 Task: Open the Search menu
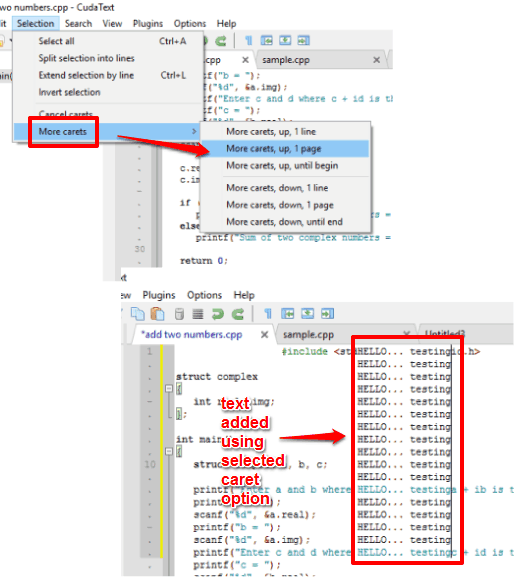pyautogui.click(x=78, y=24)
